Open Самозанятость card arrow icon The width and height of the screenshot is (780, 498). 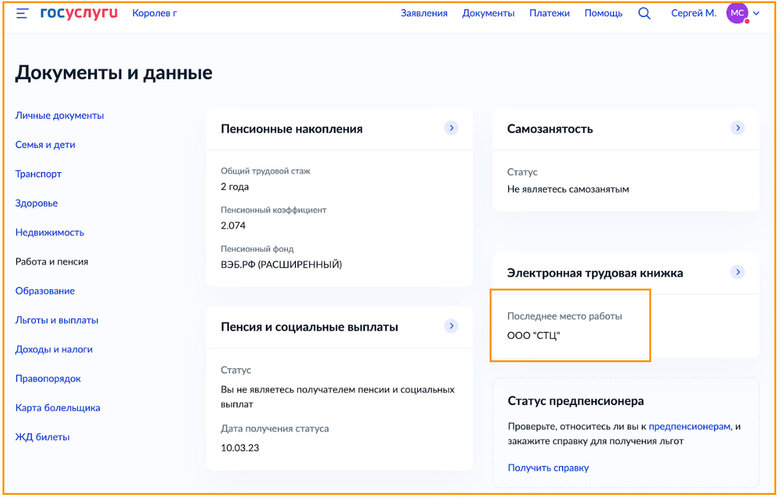point(738,128)
